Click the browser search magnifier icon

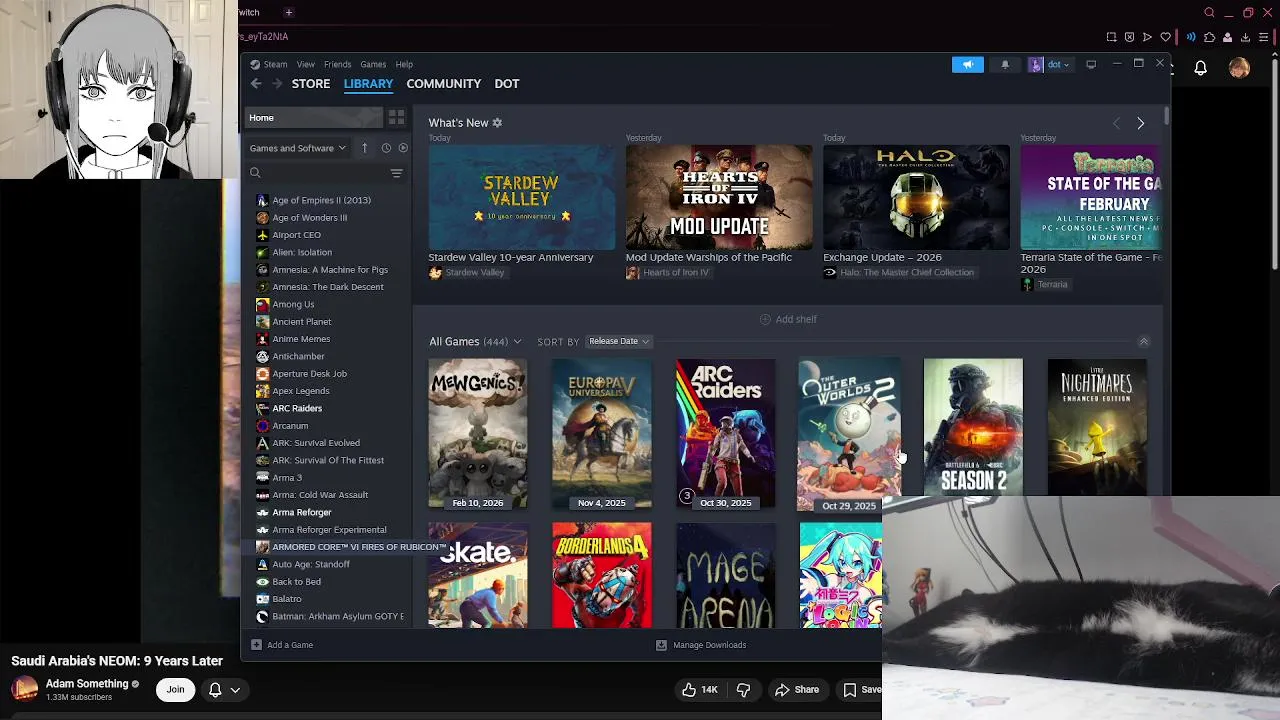[1209, 13]
